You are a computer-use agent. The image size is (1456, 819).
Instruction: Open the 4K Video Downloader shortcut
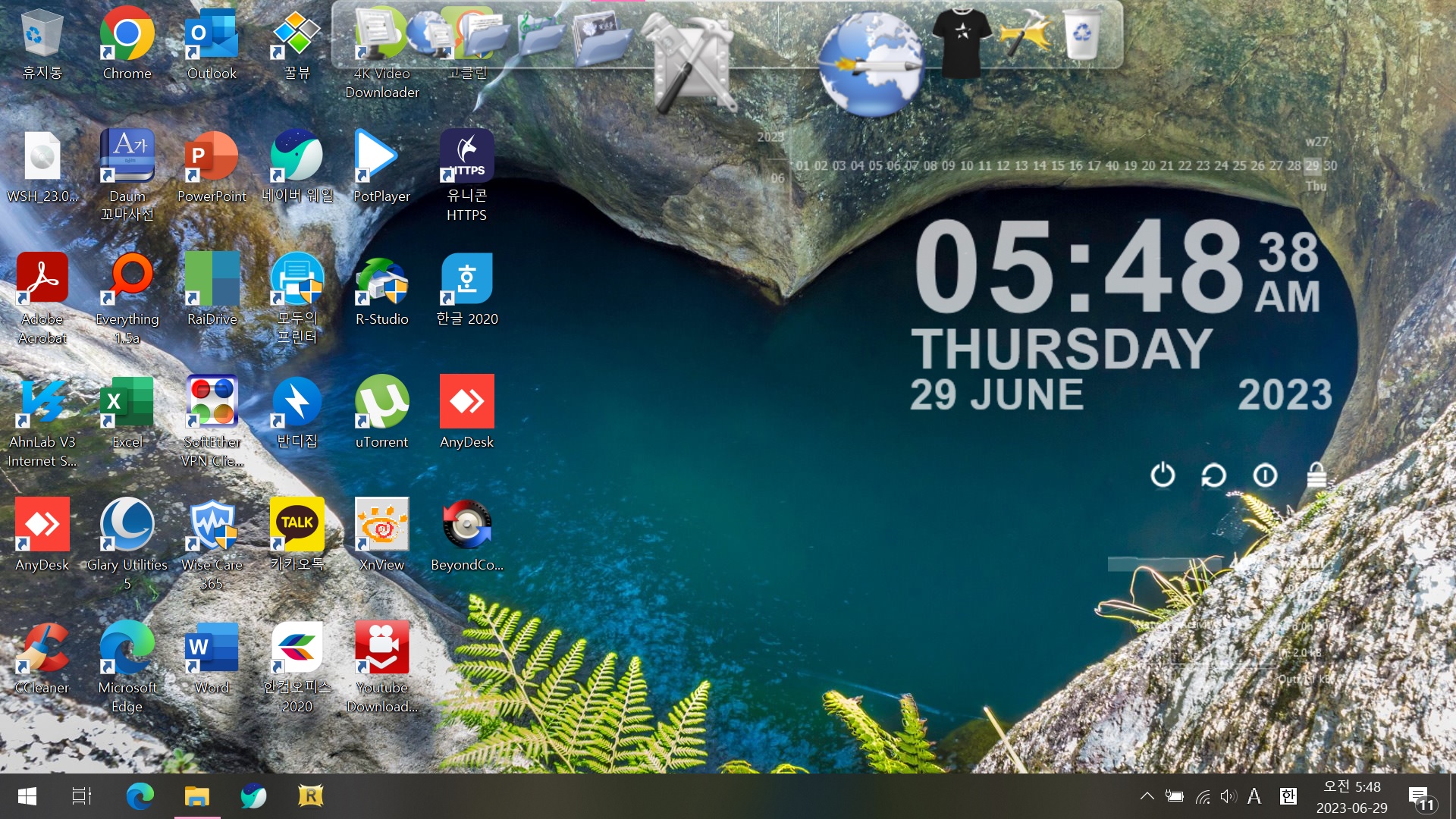tap(381, 53)
